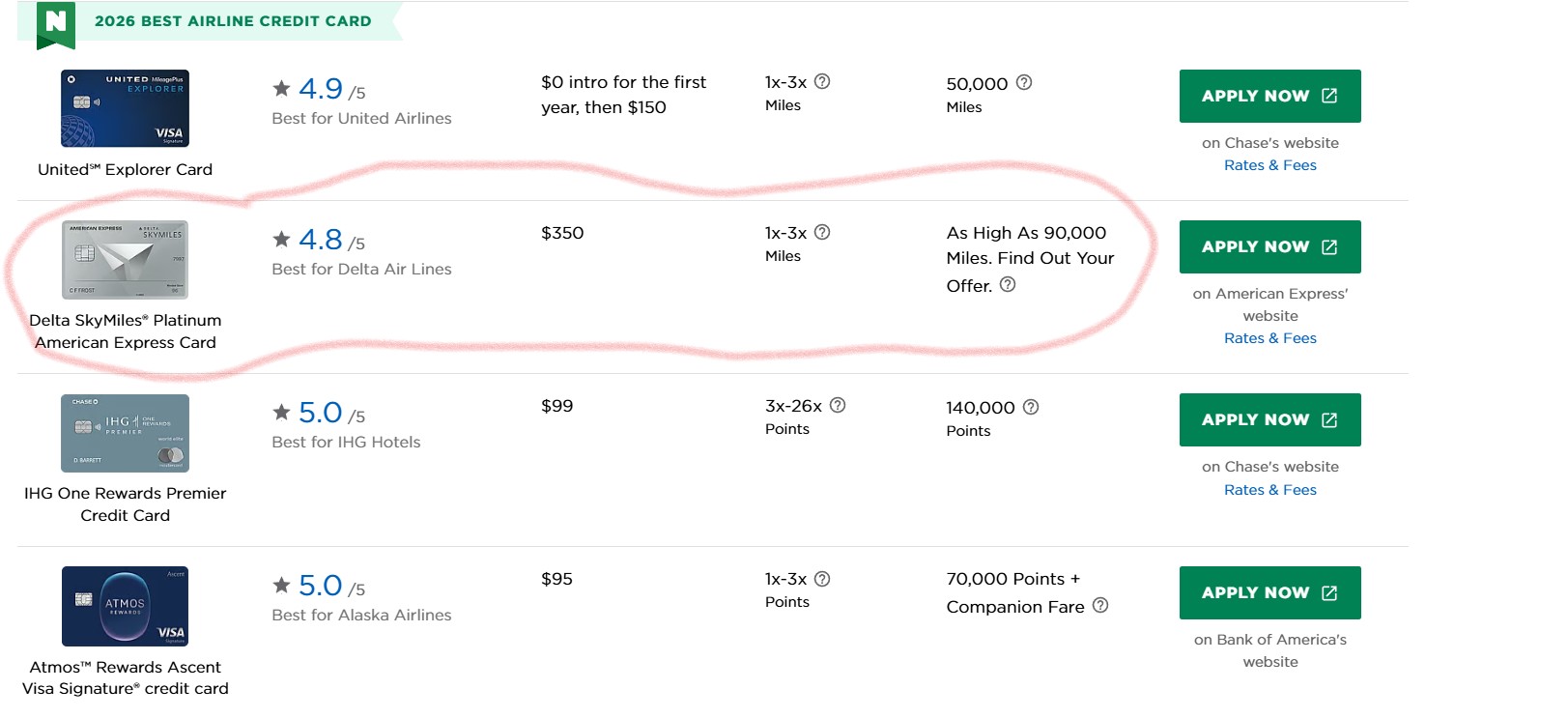Click the NerdWallet N ribbon logo

(x=56, y=24)
